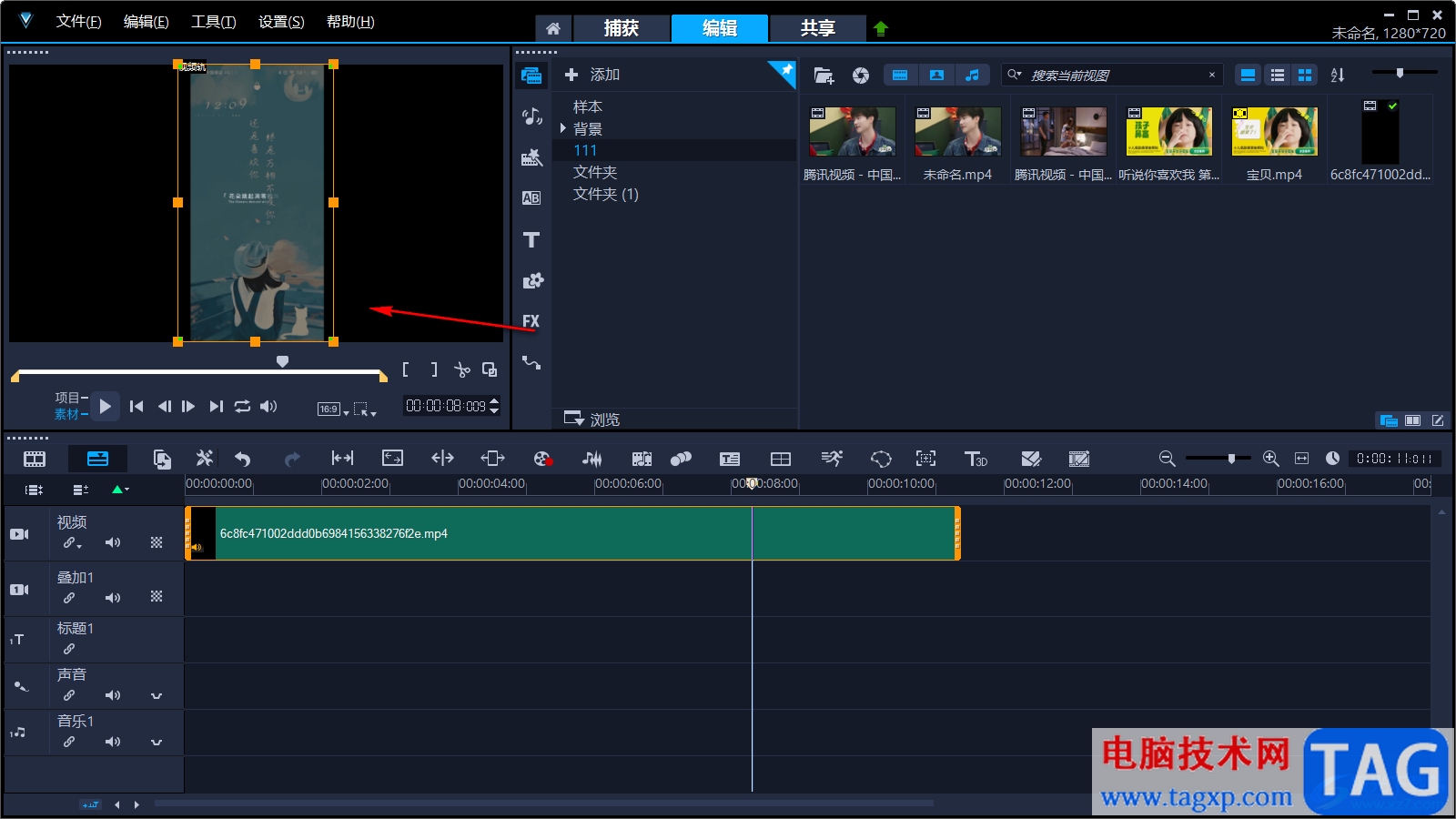Open the Media library panel icon
The width and height of the screenshot is (1456, 819).
click(531, 76)
